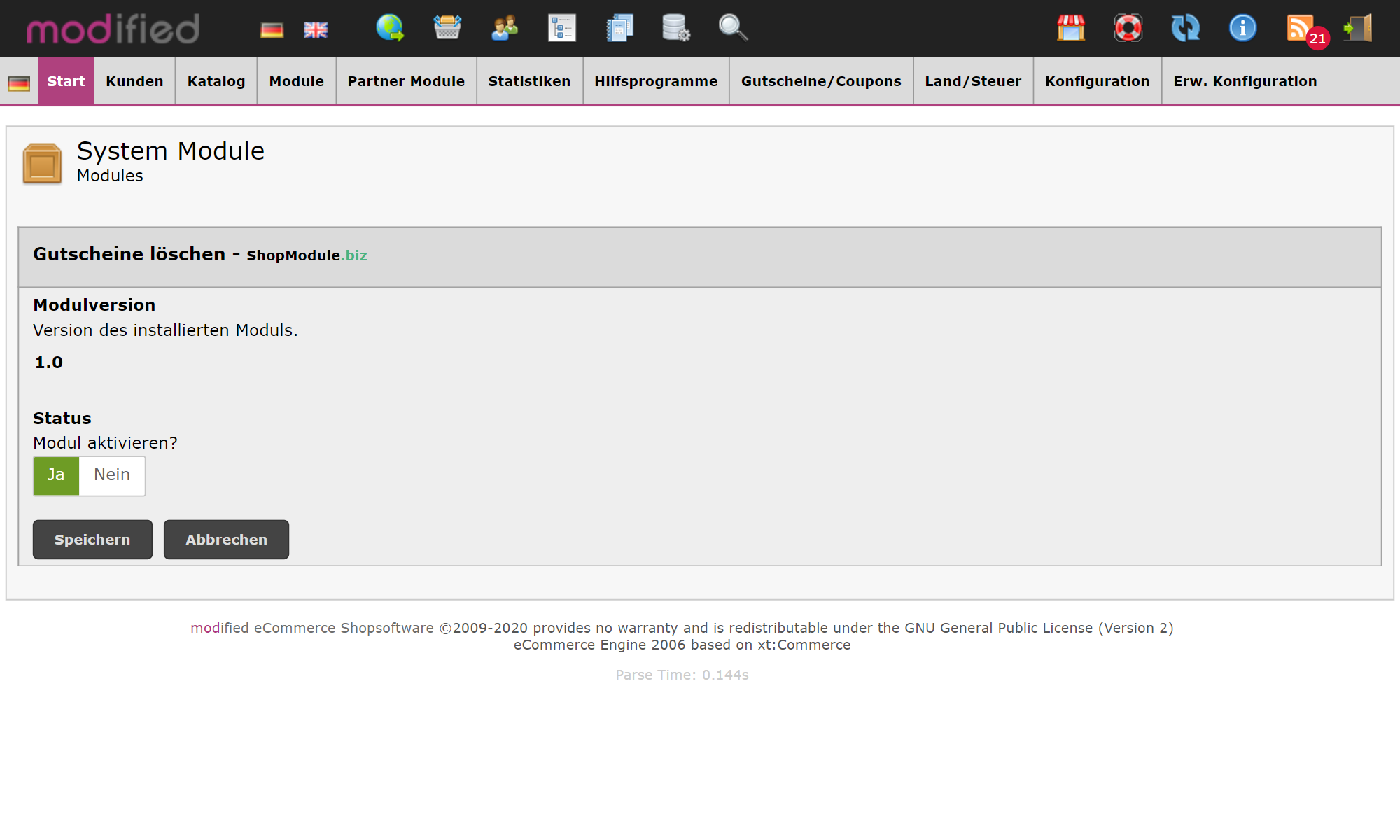Open customers via the two-people icon

click(x=505, y=28)
